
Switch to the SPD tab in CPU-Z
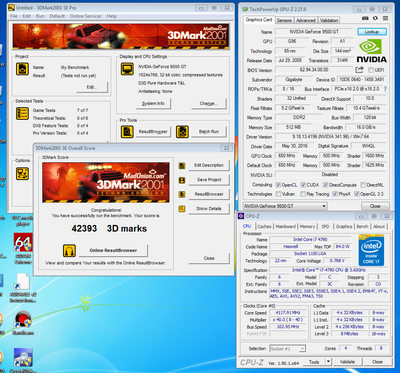325,226
